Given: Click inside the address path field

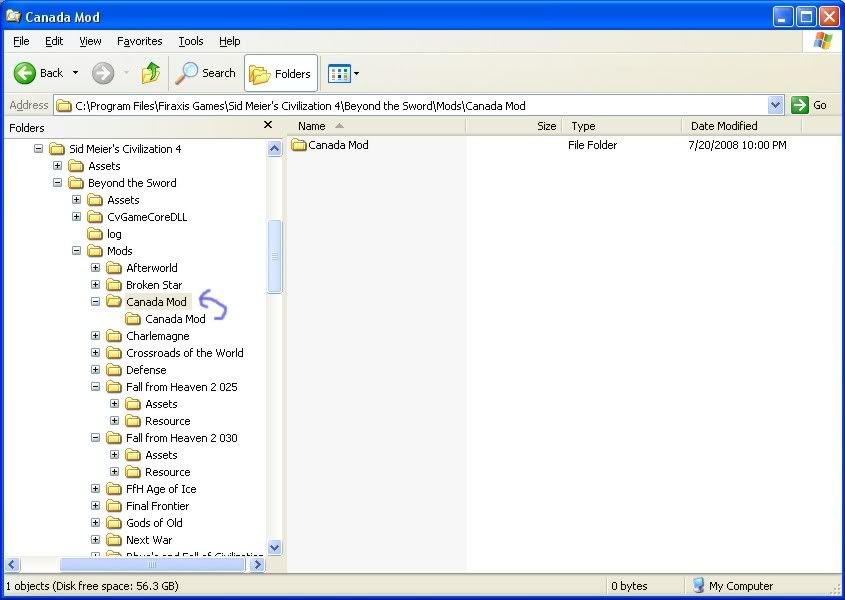Looking at the screenshot, I should click(x=412, y=106).
